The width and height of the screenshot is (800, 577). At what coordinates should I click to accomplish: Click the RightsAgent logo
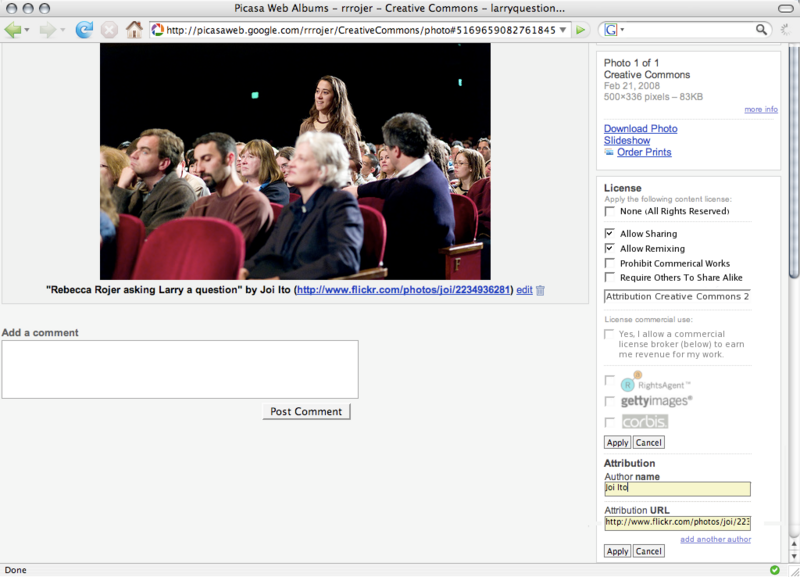[655, 383]
